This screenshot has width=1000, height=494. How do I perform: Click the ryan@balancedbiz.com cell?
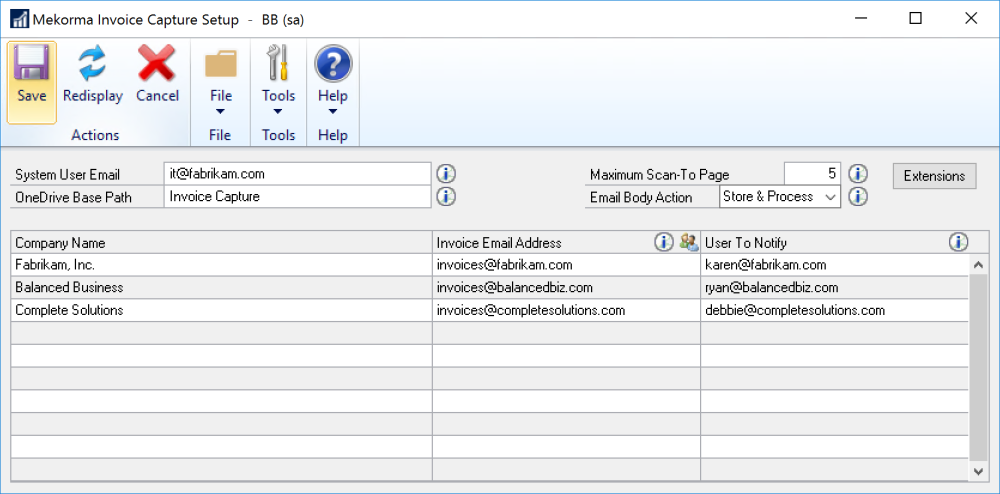tap(834, 287)
